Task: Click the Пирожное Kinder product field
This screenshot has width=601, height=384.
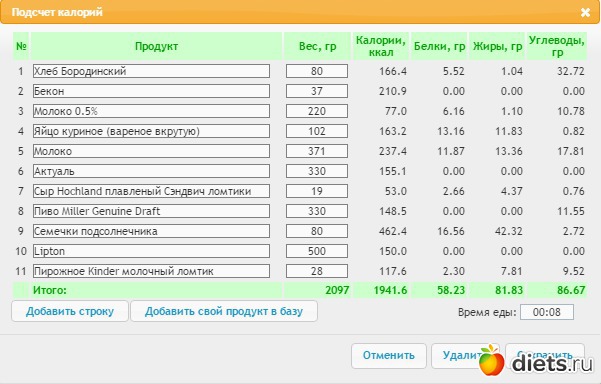Action: [151, 271]
